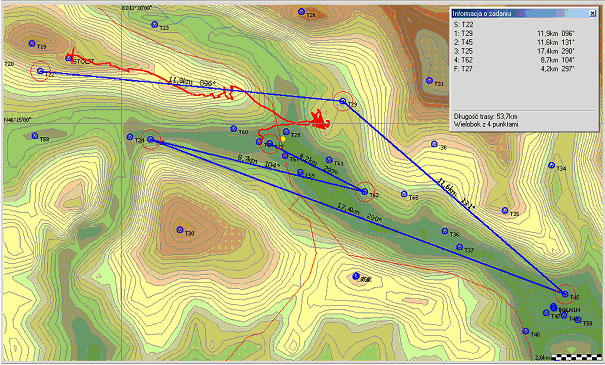This screenshot has height=365, width=605.
Task: Click the 11,9km 096° leg label
Action: click(x=192, y=82)
